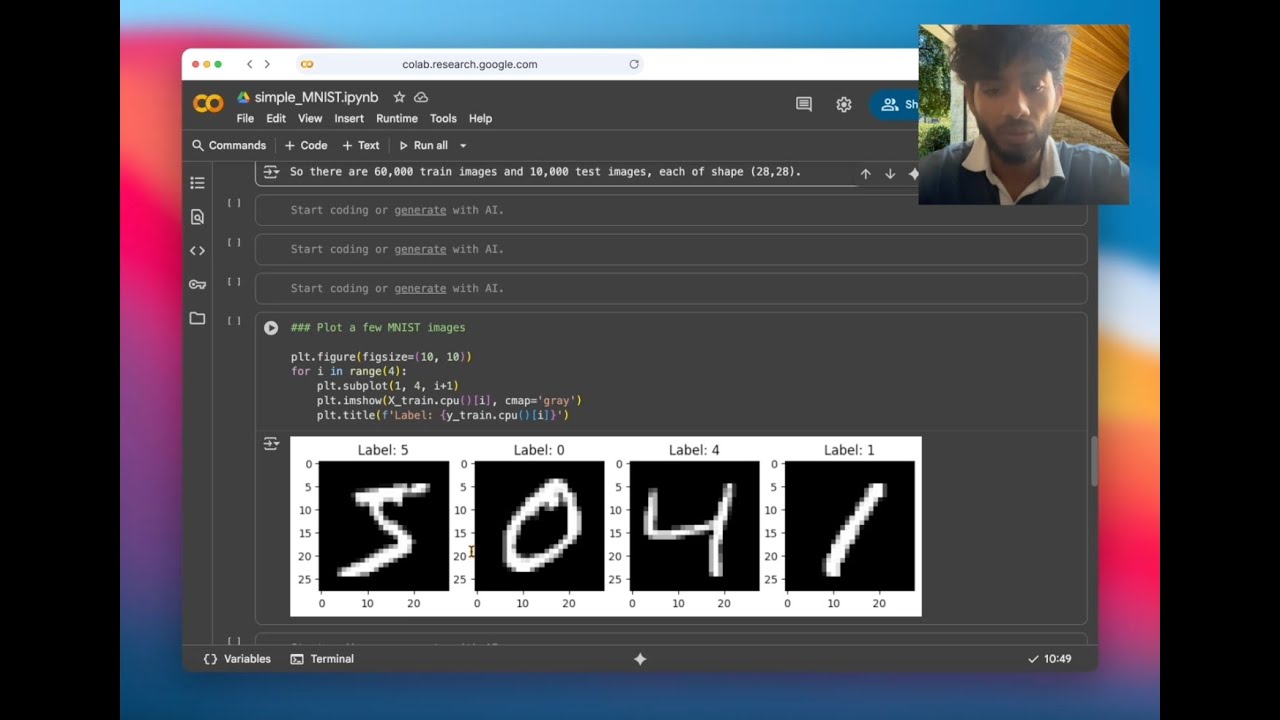Move cell down with arrow icon
1280x720 pixels.
(x=890, y=174)
